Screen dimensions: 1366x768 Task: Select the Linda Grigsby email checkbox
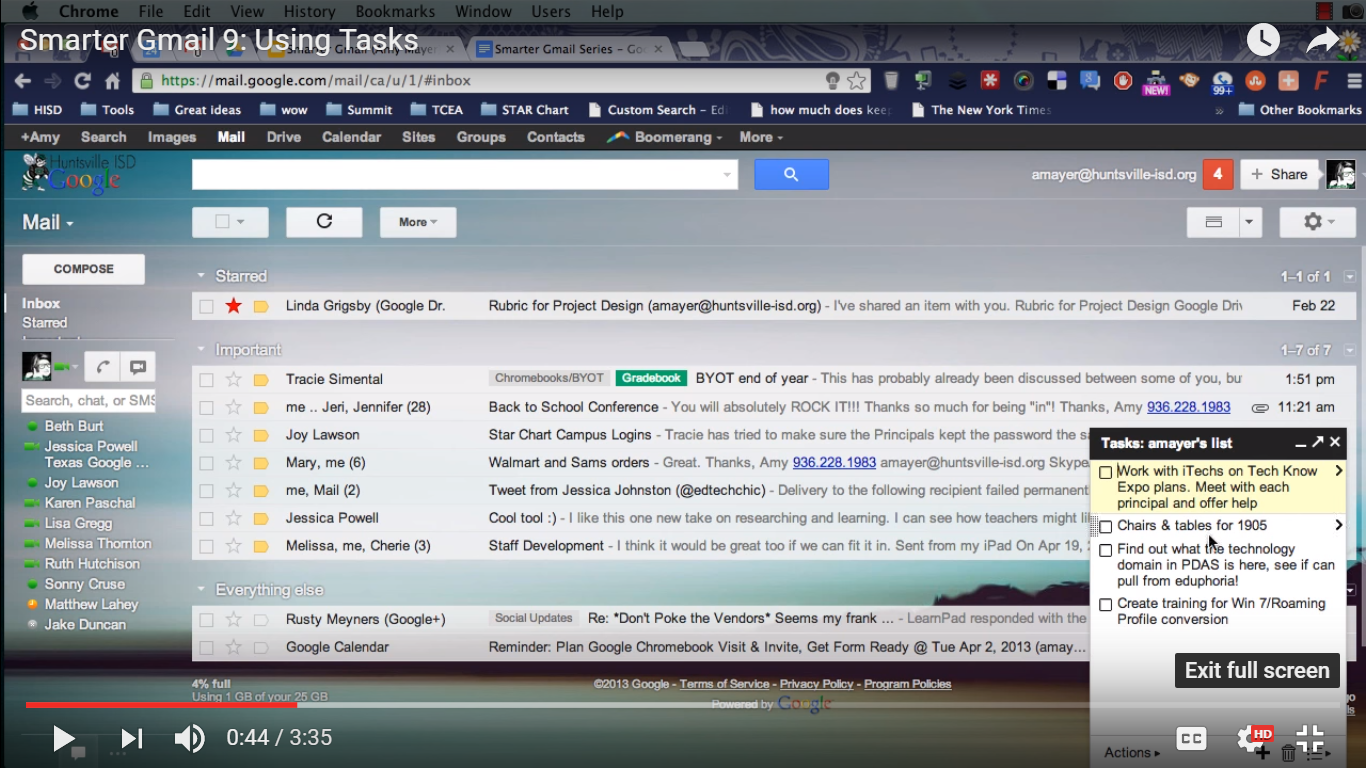(x=206, y=307)
